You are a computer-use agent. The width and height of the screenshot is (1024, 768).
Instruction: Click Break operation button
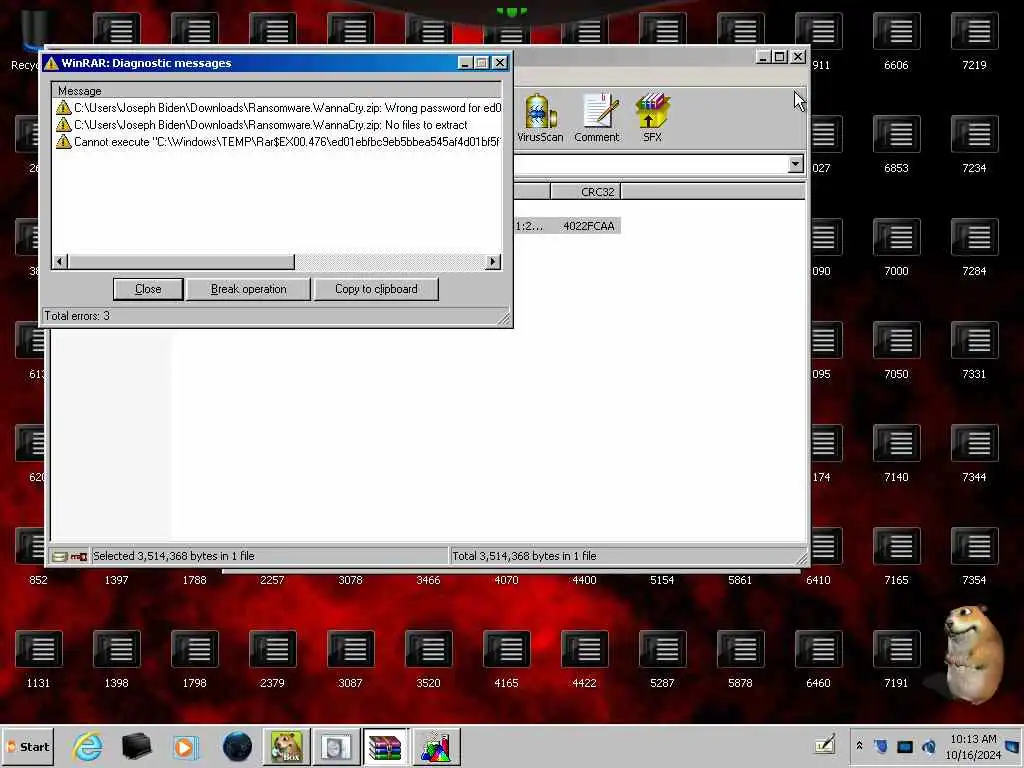click(248, 289)
